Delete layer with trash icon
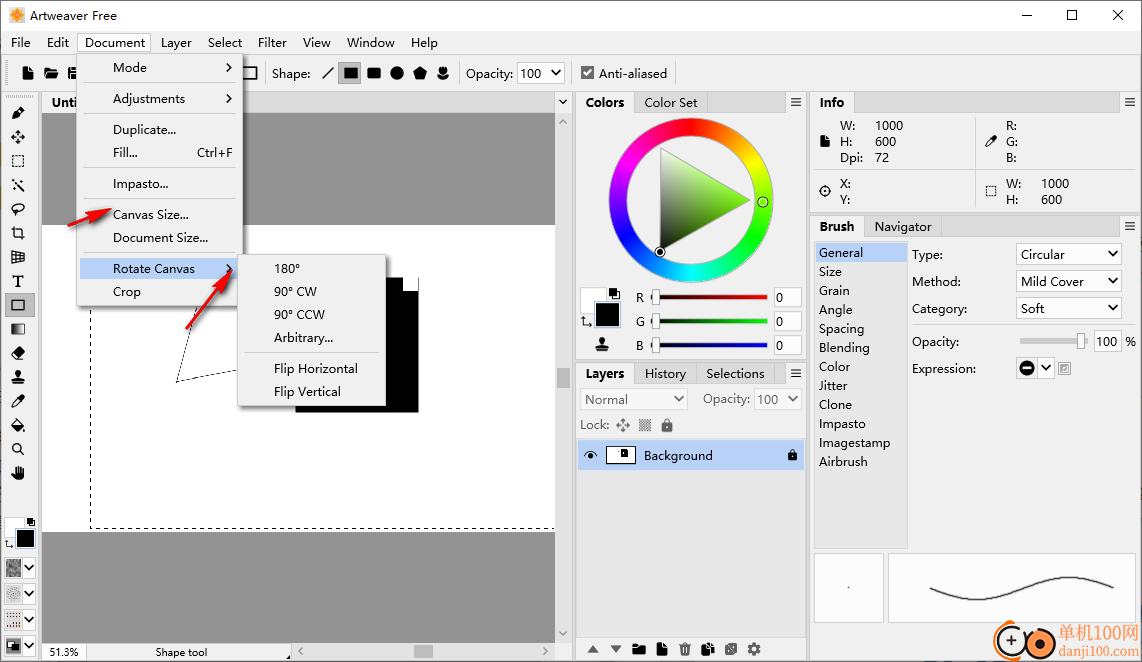The height and width of the screenshot is (662, 1142). click(685, 649)
